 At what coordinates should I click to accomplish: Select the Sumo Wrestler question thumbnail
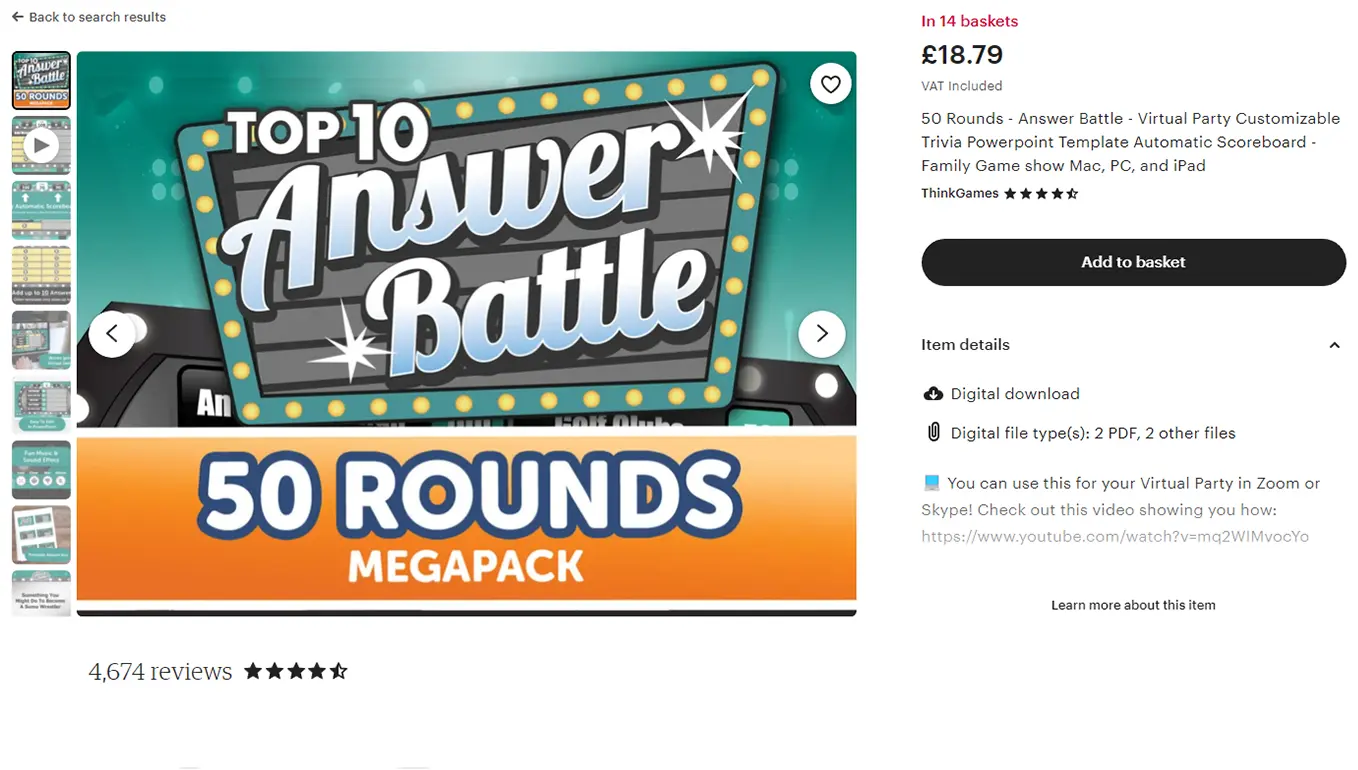pos(41,593)
